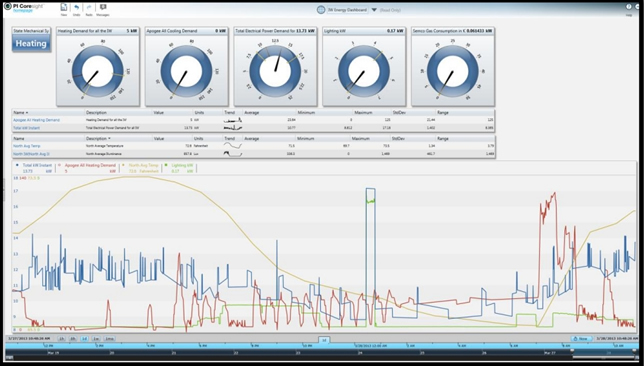This screenshot has width=644, height=366.
Task: Click the start time field on time bar
Action: 29,339
